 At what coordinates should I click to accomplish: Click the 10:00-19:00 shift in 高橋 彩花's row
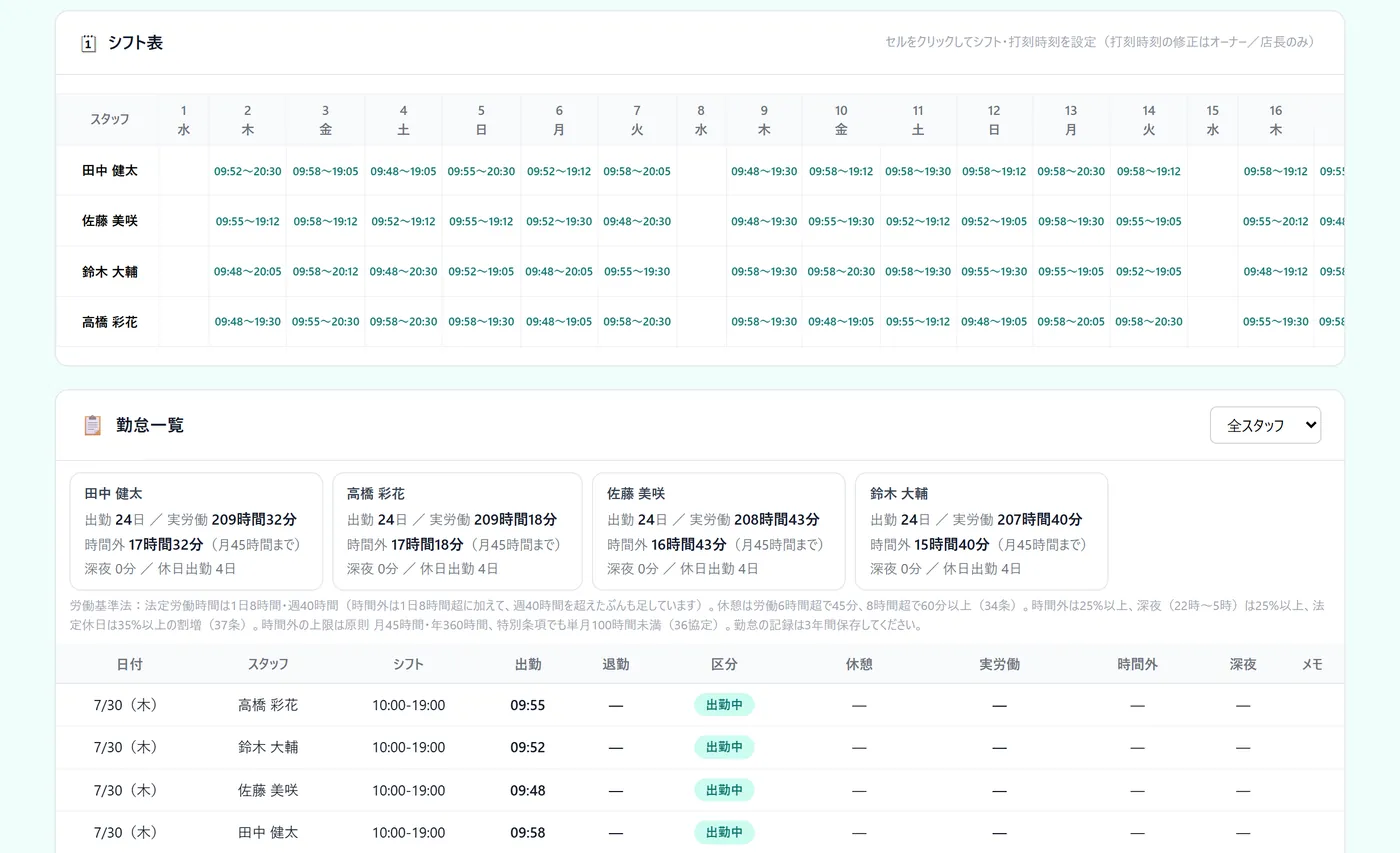pyautogui.click(x=409, y=705)
